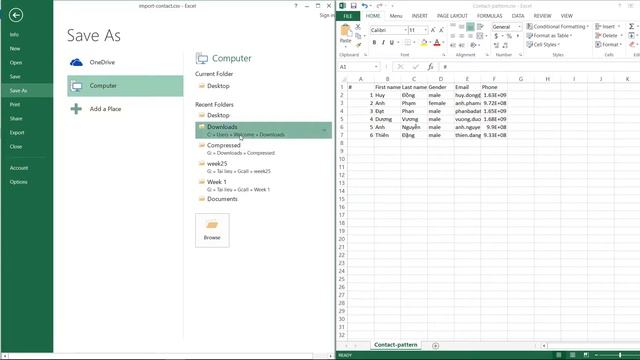Open the Cell Styles dropdown

tap(543, 44)
